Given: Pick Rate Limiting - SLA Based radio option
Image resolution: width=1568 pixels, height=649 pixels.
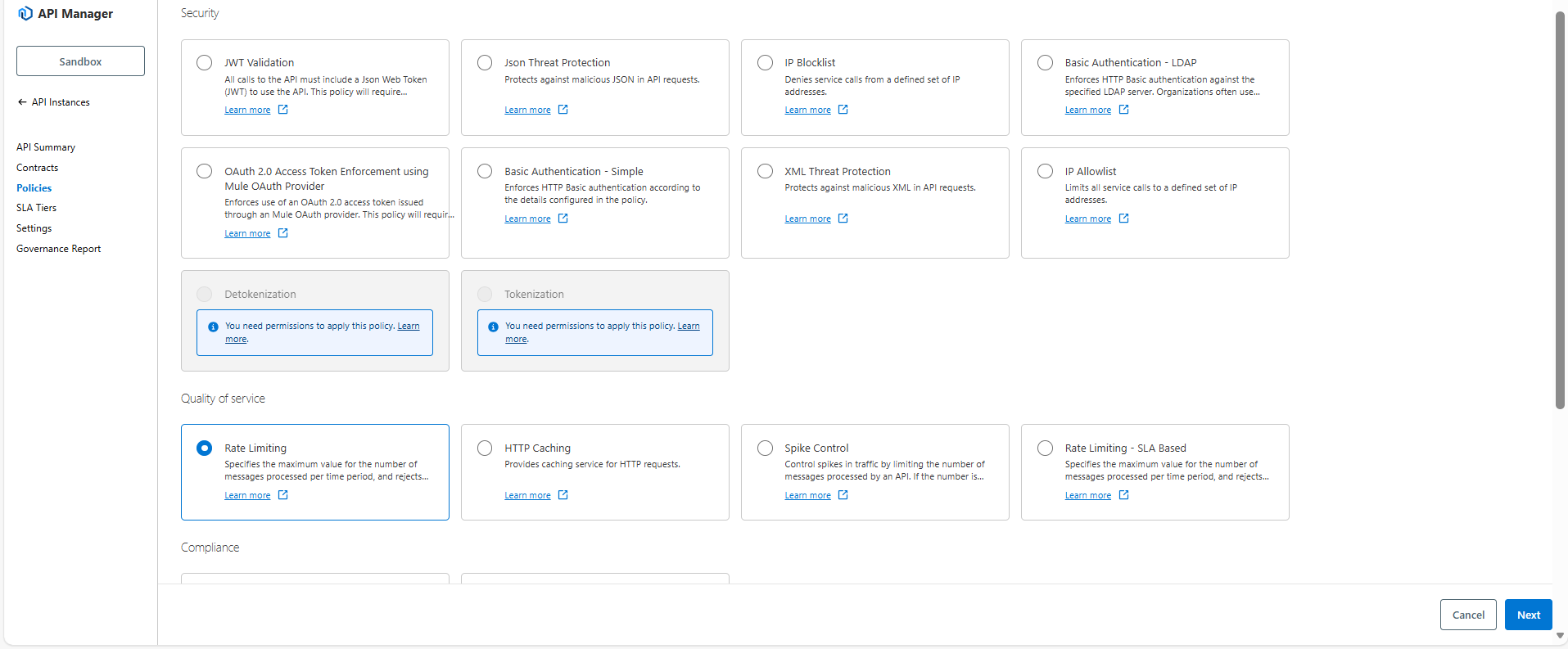Looking at the screenshot, I should point(1045,448).
